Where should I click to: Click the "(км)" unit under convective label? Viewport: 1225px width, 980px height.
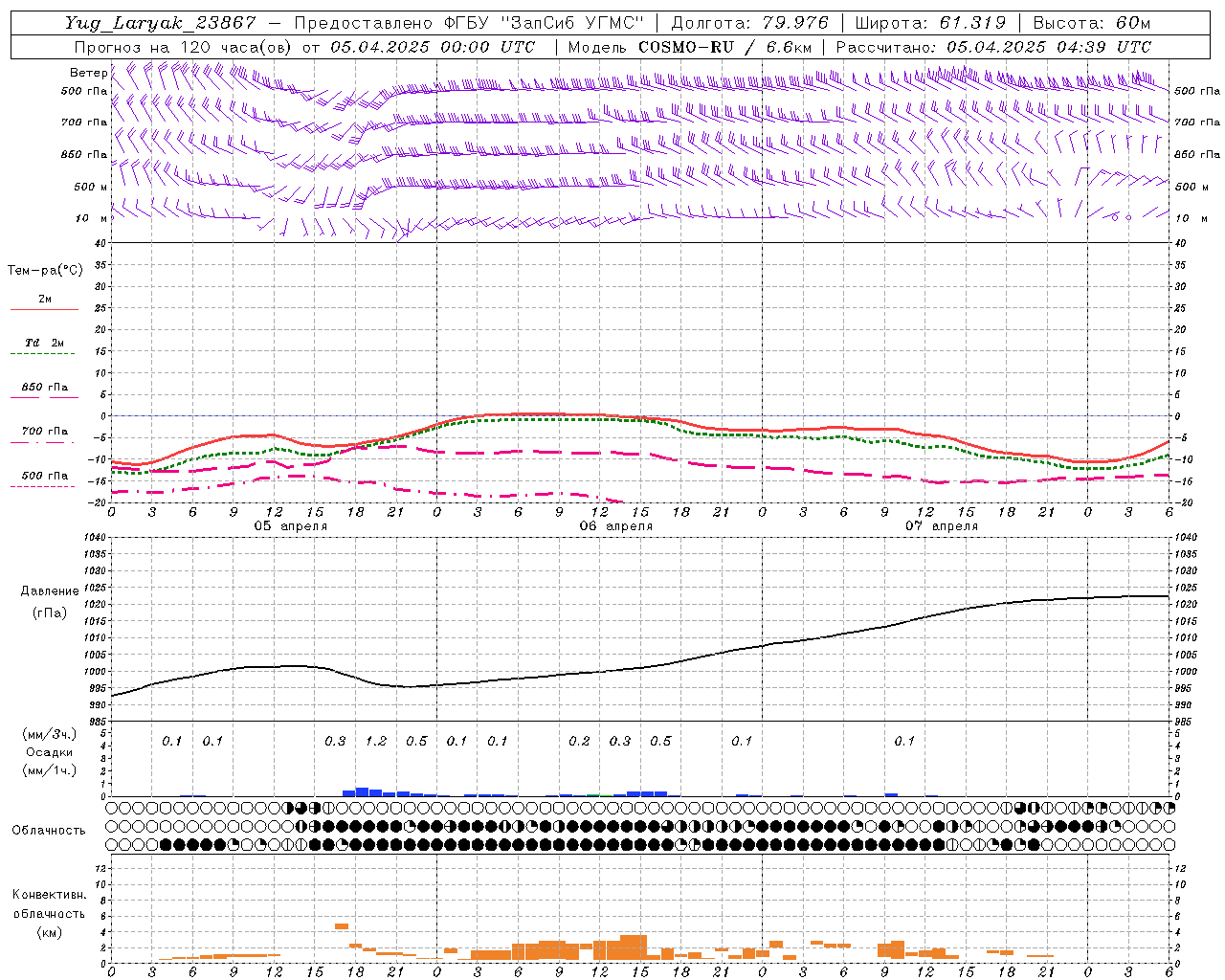[x=49, y=931]
